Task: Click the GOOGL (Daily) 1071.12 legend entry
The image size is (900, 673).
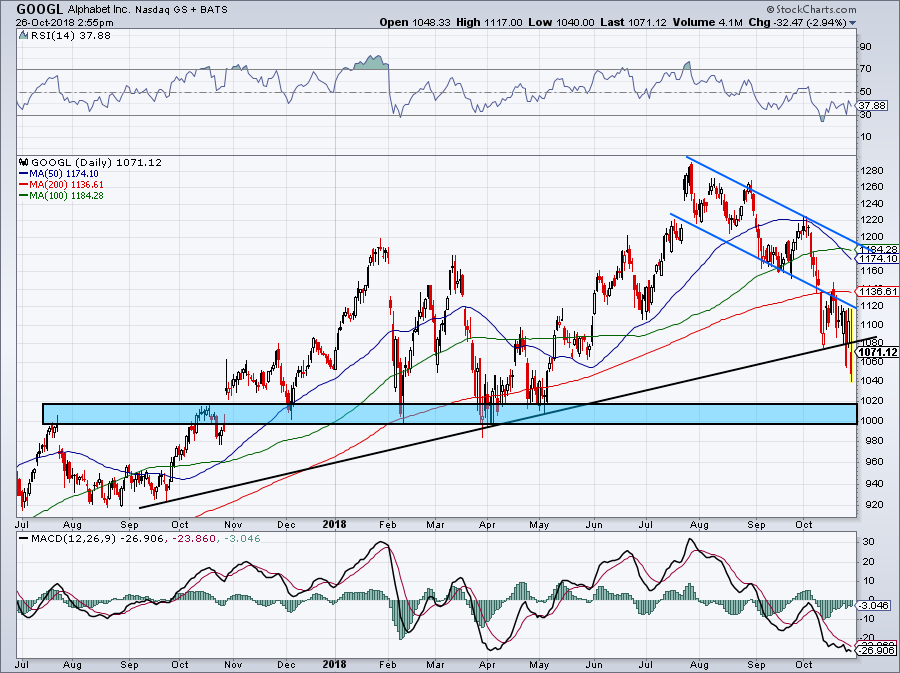Action: click(96, 162)
